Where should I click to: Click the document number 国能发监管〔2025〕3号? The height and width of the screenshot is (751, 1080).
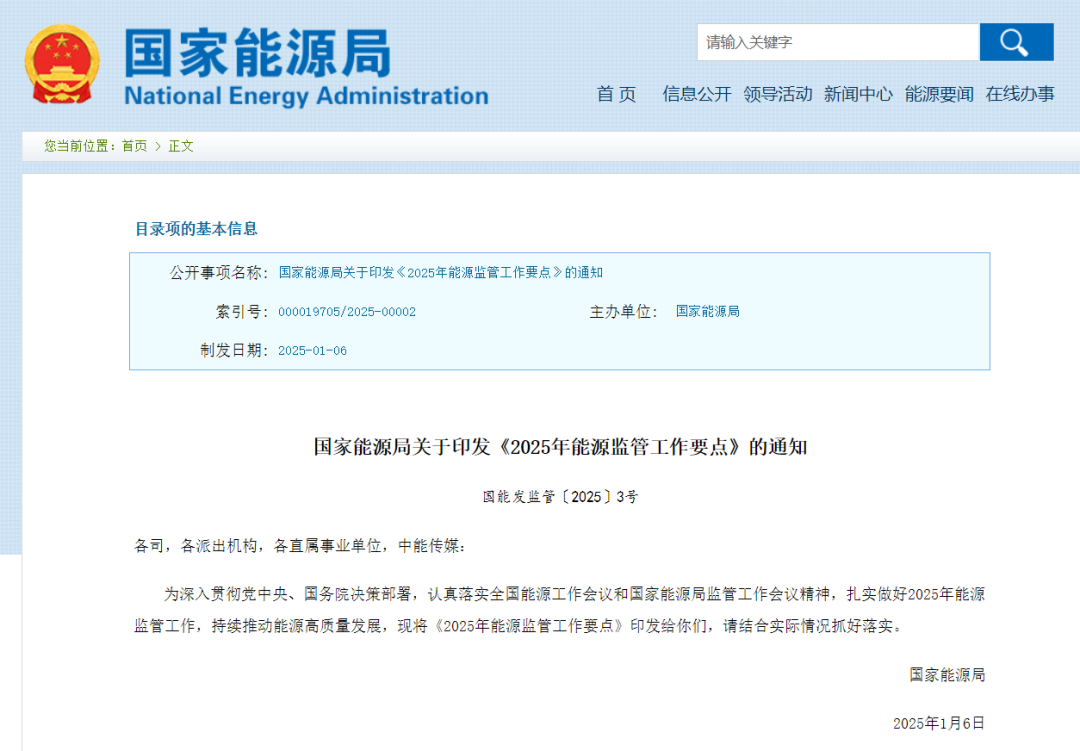click(x=560, y=497)
